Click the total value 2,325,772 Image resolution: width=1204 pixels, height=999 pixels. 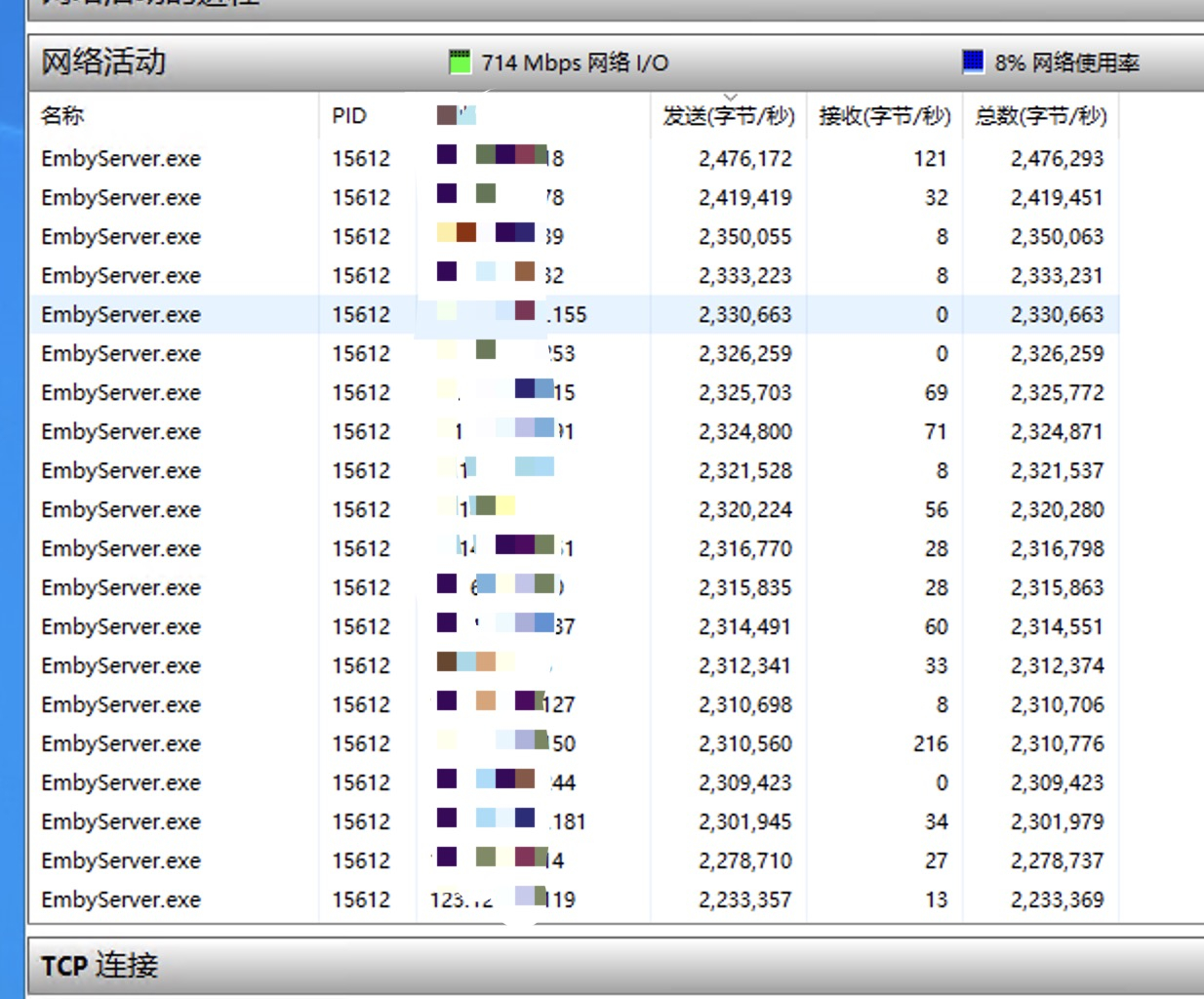click(x=1058, y=392)
